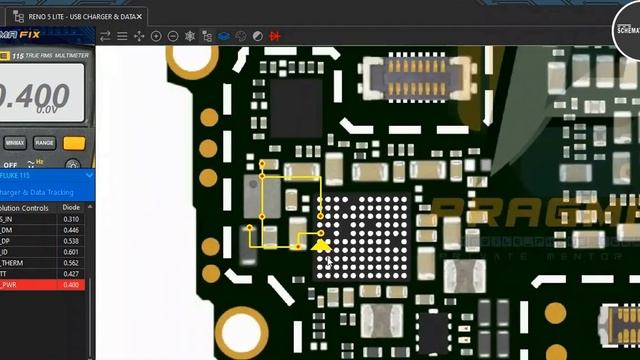
Task: Select the OFF position on multimeter
Action: [10, 165]
